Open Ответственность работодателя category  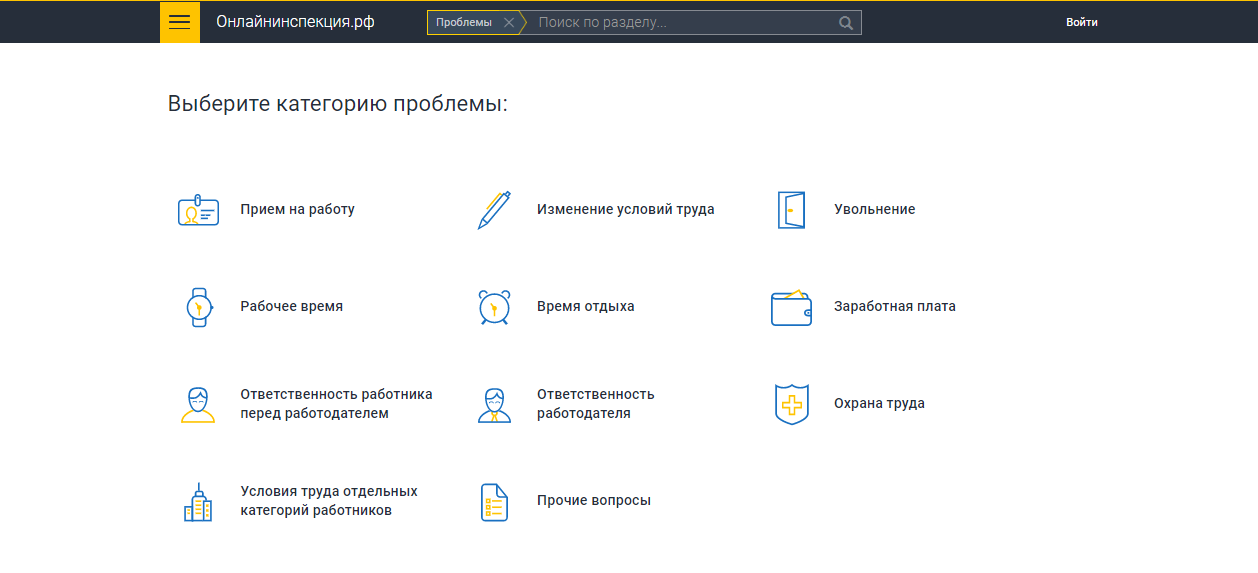pyautogui.click(x=595, y=404)
